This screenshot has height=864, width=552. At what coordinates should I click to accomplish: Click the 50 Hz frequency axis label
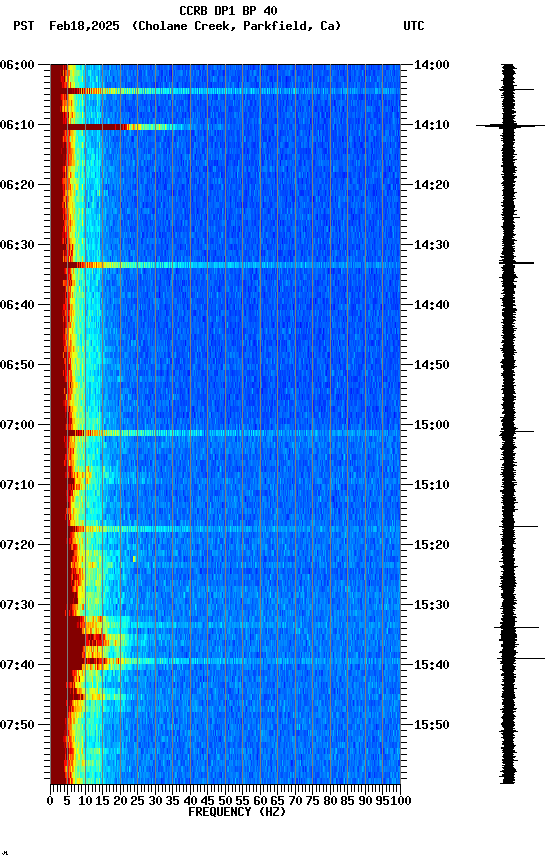(x=225, y=801)
